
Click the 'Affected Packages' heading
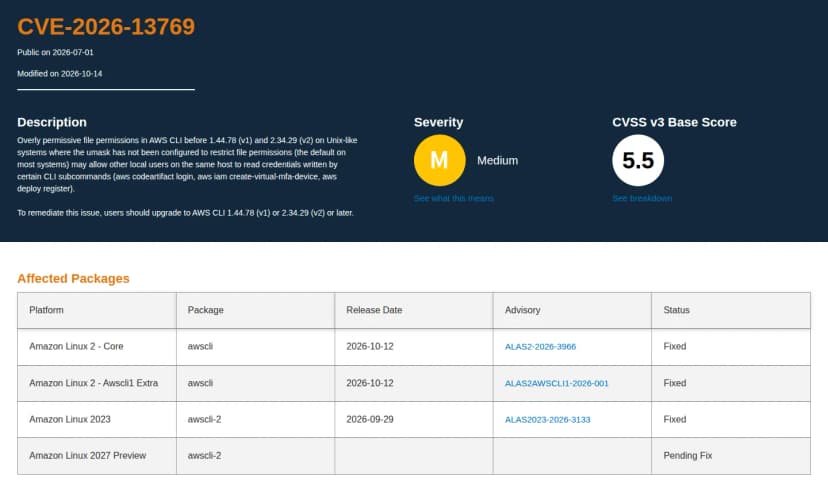pos(73,279)
